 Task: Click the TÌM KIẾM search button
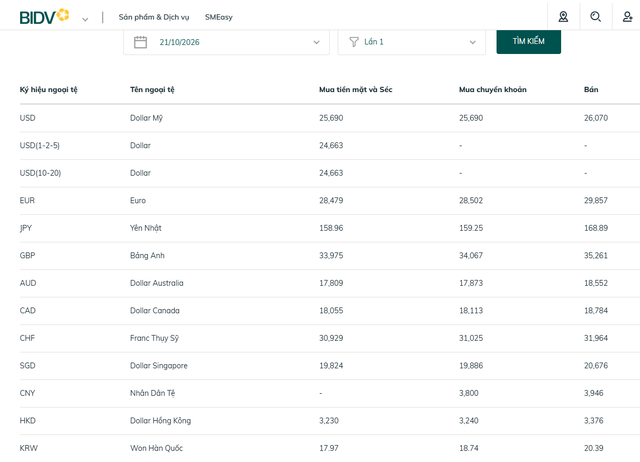(529, 41)
